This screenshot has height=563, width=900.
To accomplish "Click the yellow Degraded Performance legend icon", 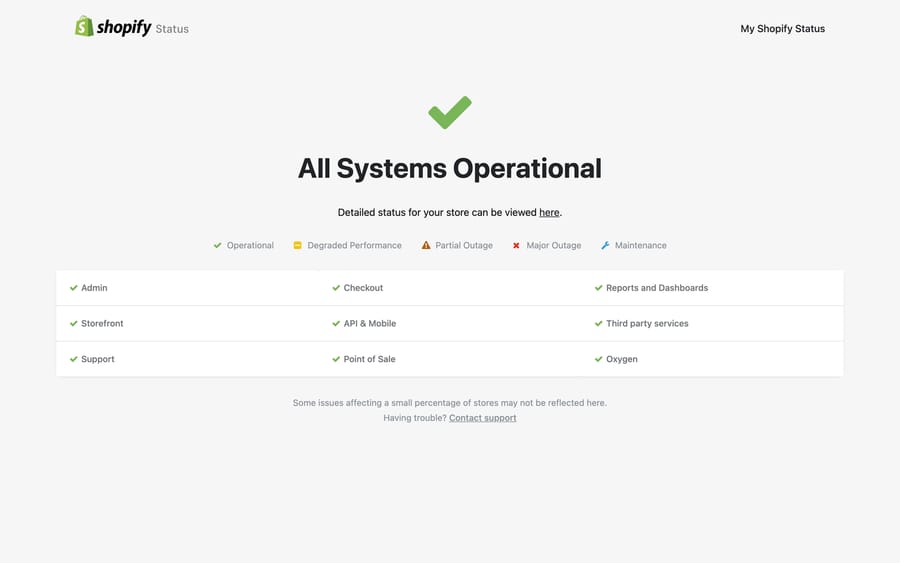I will coord(297,246).
